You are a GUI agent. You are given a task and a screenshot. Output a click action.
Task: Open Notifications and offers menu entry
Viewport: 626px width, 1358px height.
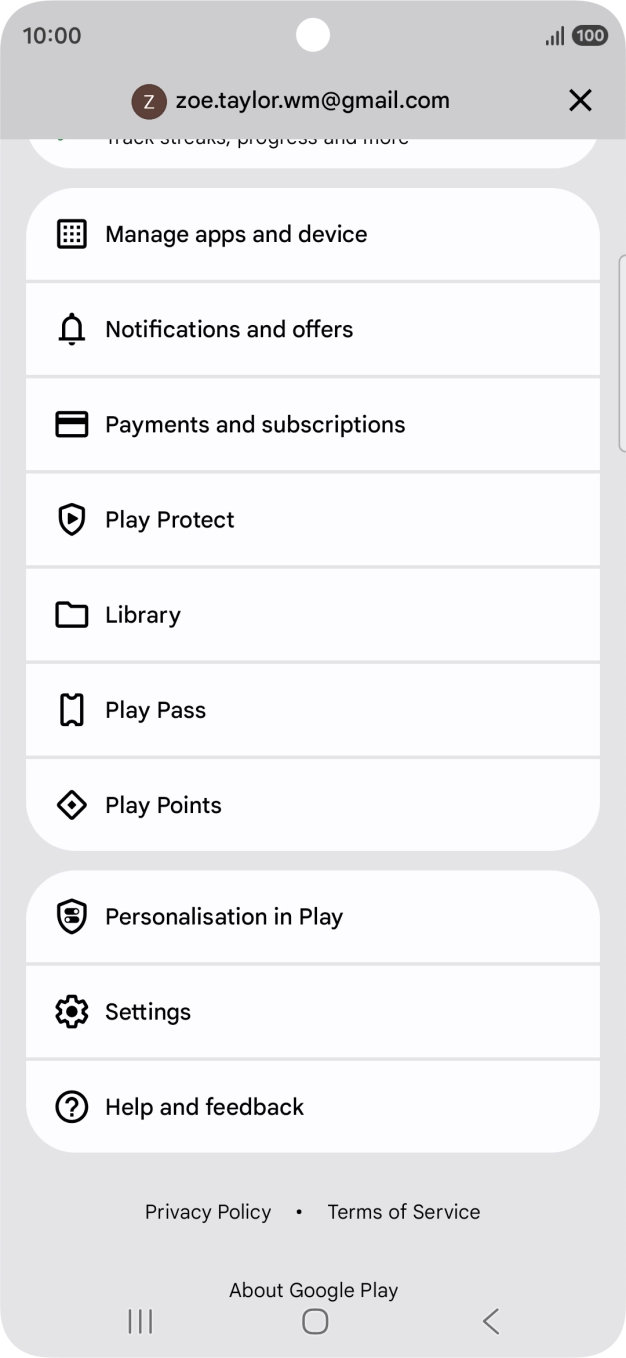(313, 329)
